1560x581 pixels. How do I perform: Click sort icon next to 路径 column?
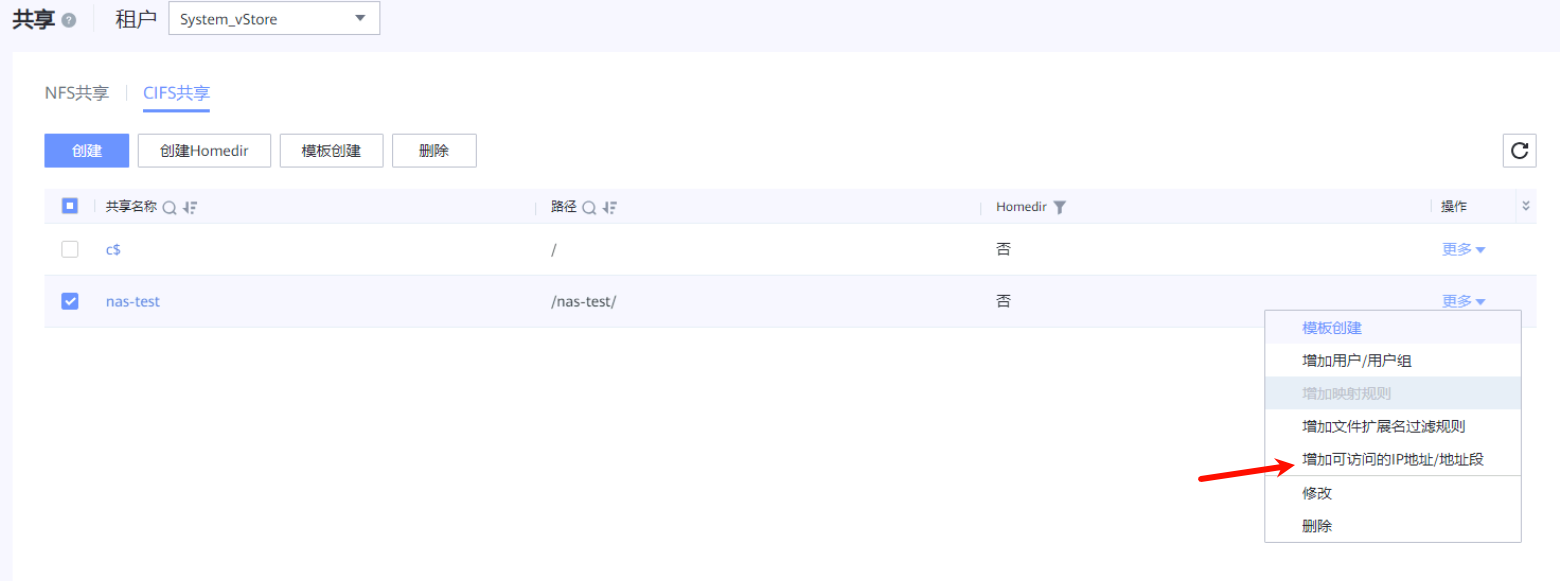[x=610, y=207]
